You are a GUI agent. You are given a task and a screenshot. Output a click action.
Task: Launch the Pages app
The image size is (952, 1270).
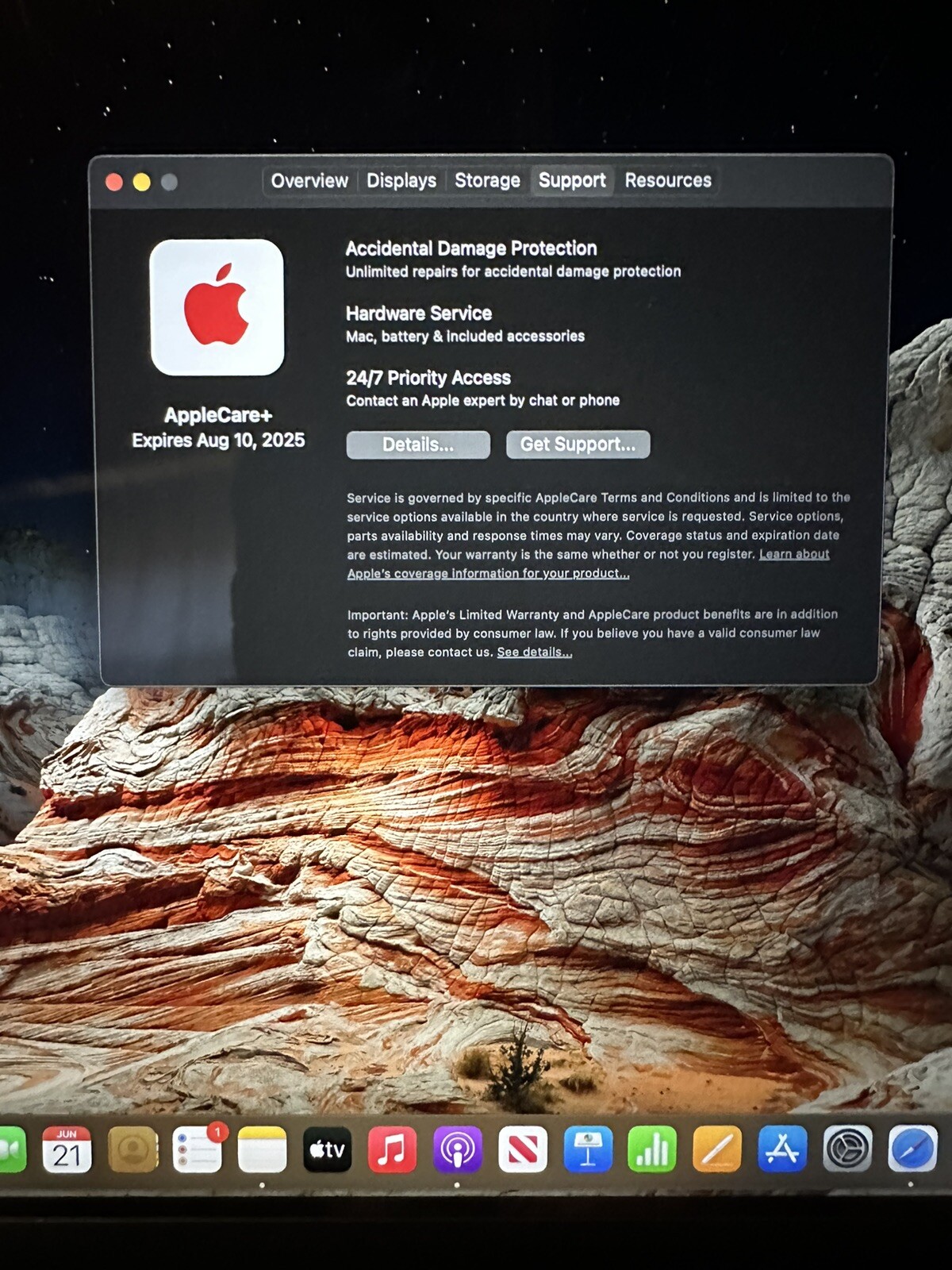pyautogui.click(x=717, y=1149)
